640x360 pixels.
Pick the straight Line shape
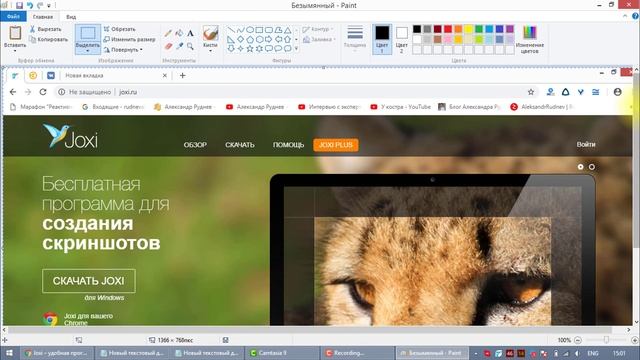(x=231, y=30)
